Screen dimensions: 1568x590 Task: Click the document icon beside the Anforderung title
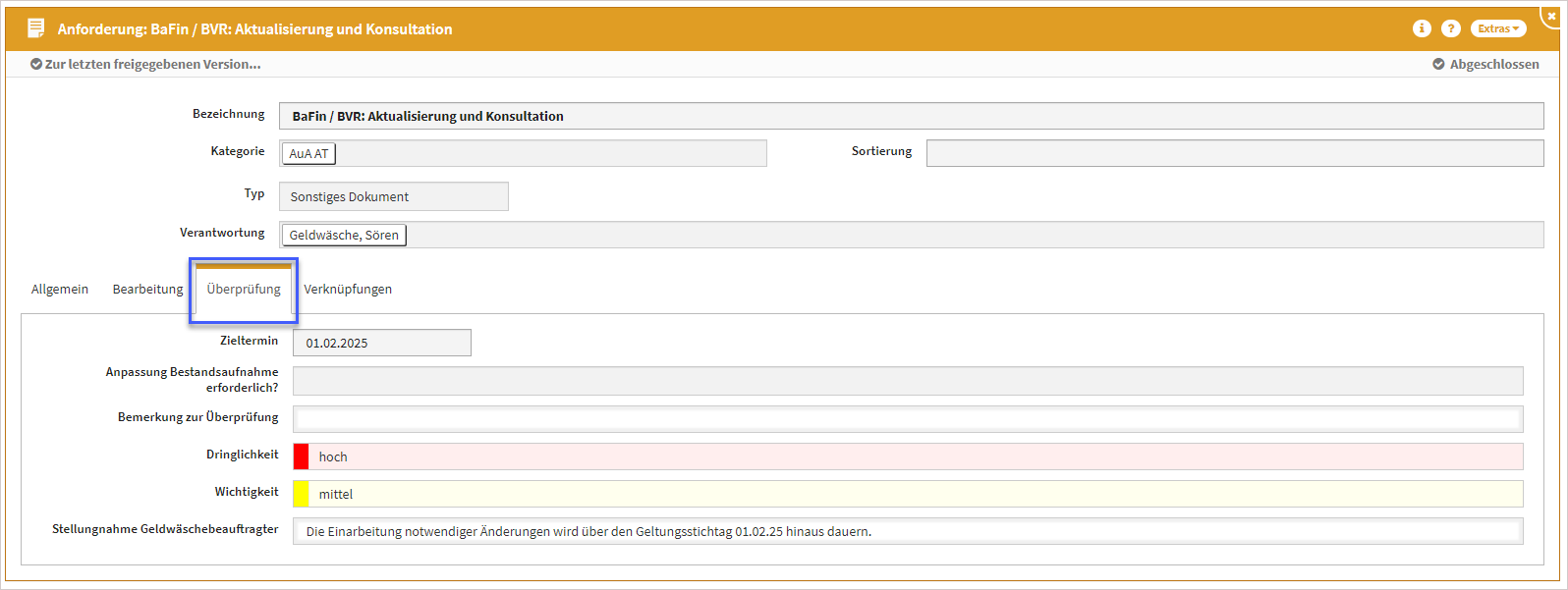[x=36, y=28]
